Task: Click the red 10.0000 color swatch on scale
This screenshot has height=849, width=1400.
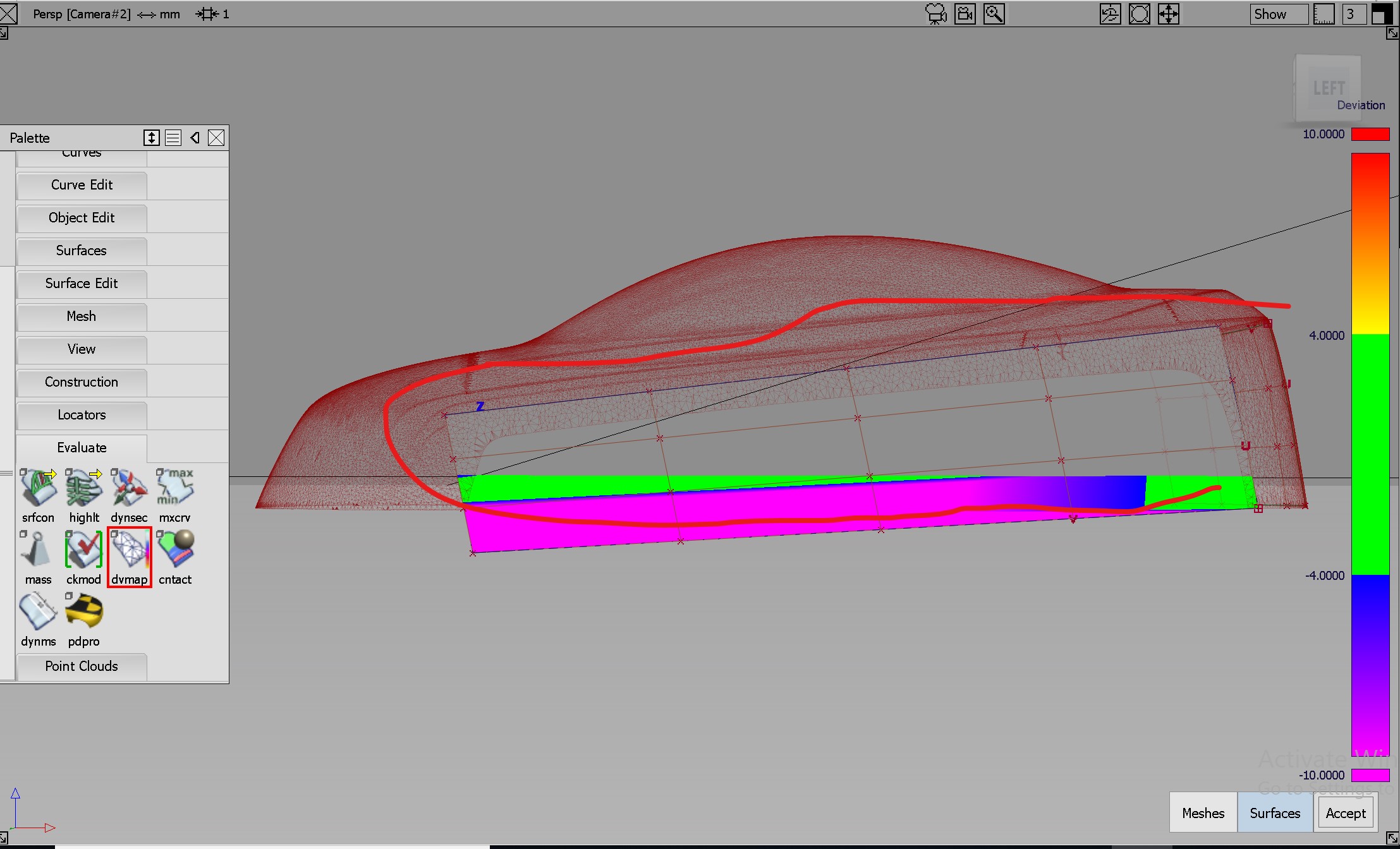Action: pyautogui.click(x=1370, y=134)
